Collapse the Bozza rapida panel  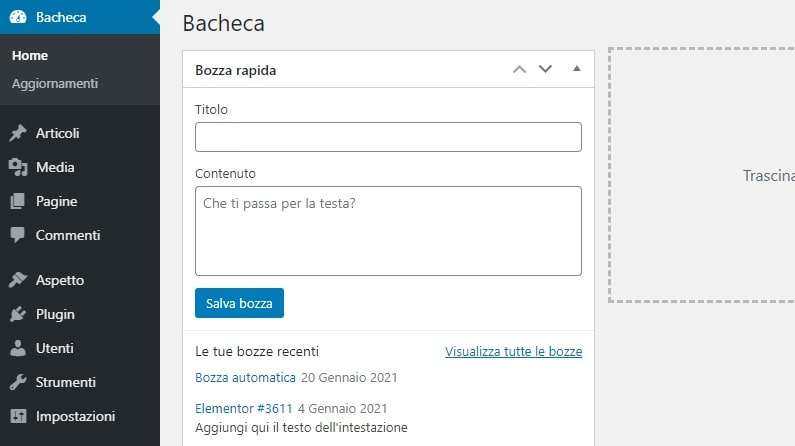click(576, 69)
